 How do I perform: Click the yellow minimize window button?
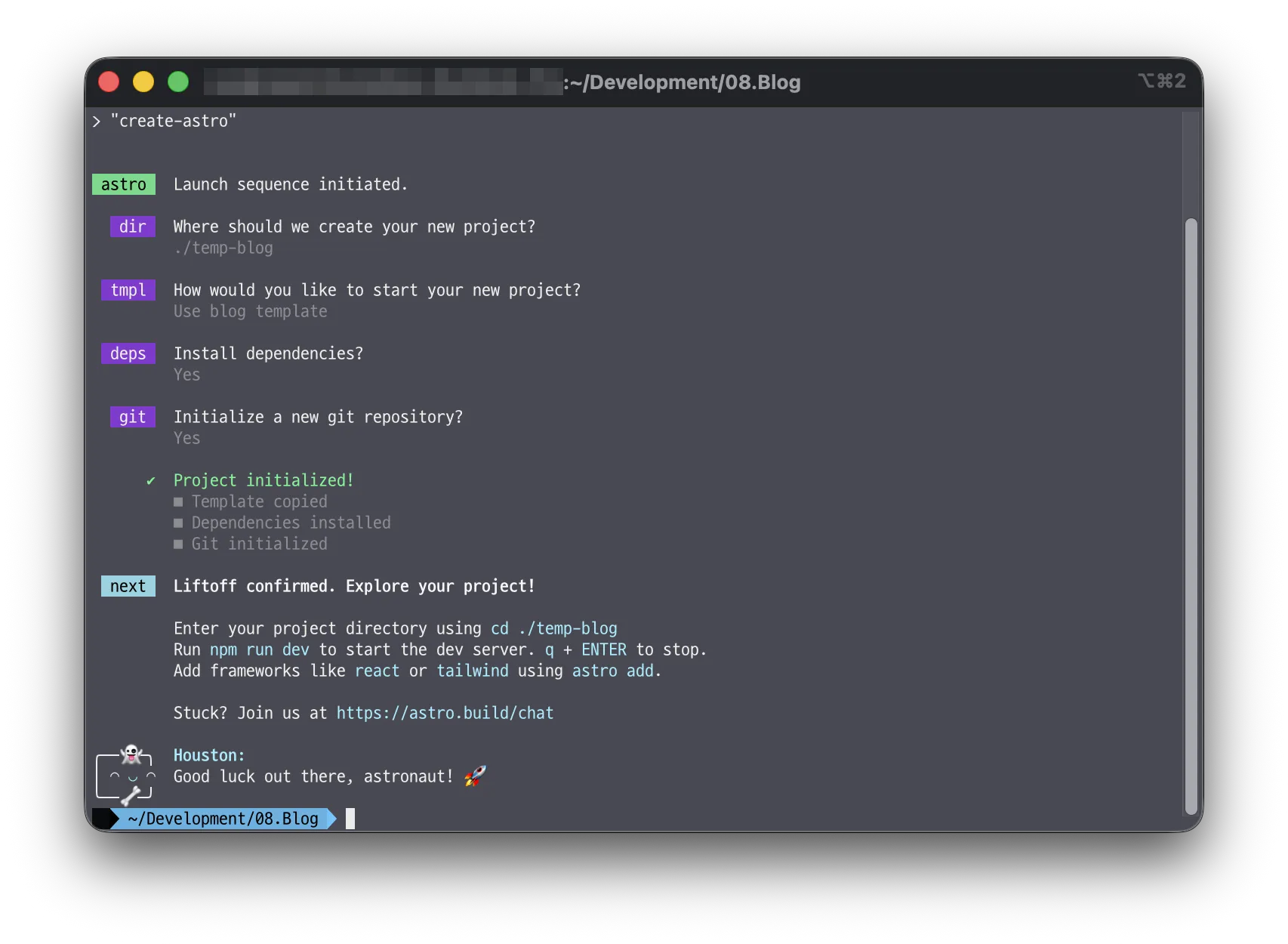tap(143, 82)
